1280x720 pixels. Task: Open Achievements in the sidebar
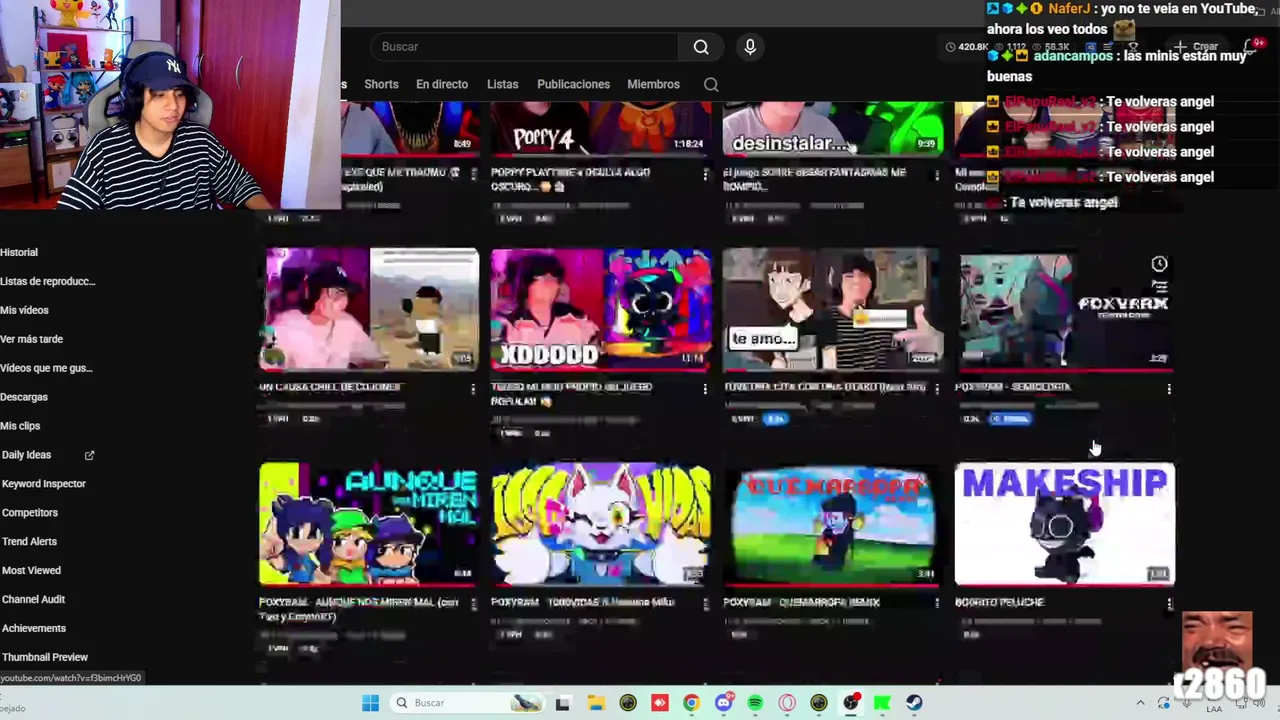point(34,629)
